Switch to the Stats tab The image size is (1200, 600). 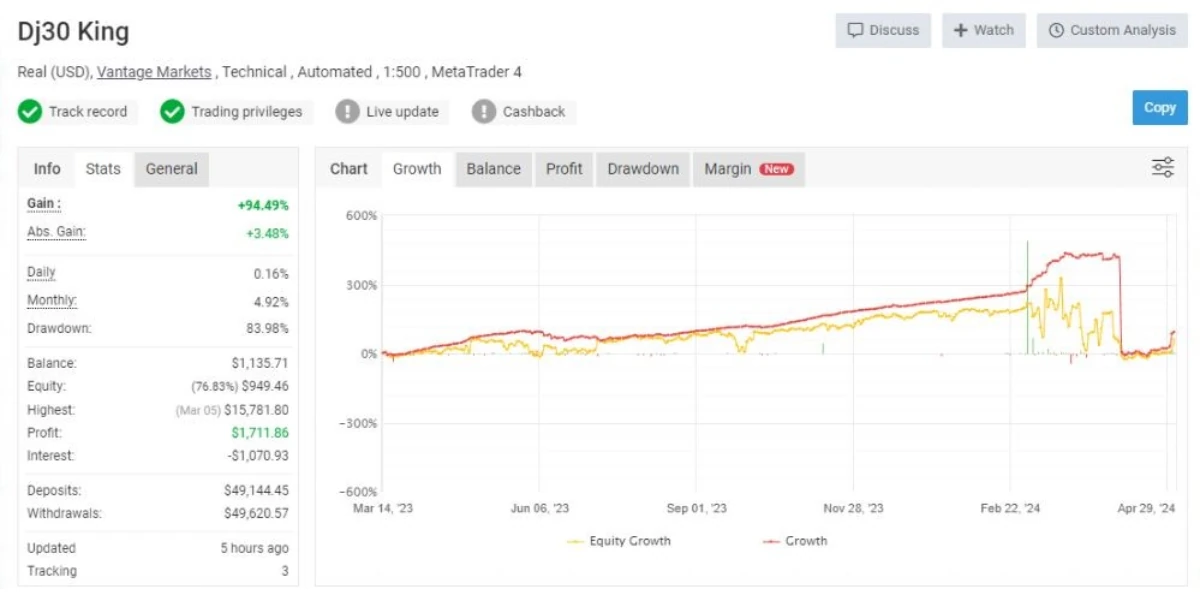(103, 169)
